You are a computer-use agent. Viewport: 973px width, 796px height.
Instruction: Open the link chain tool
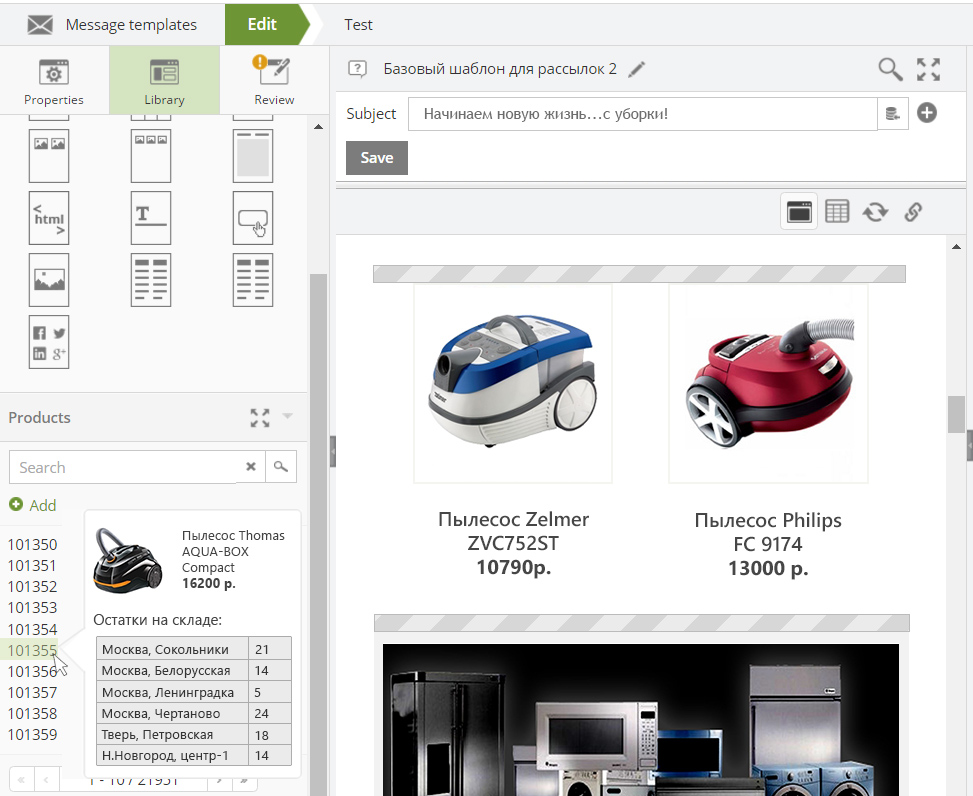coord(913,212)
